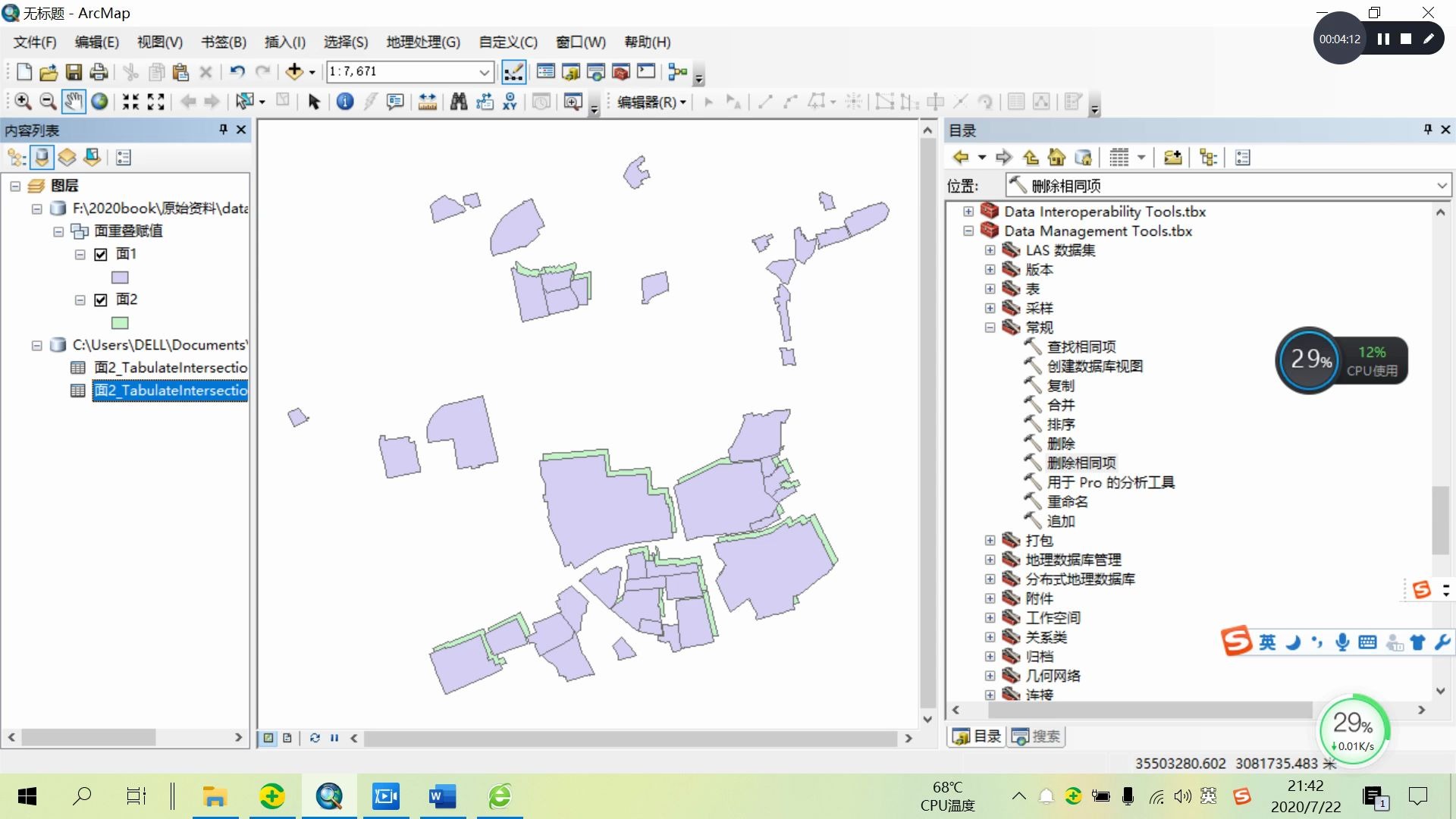
Task: Uncheck the 面1 layer checkbox
Action: 101,255
